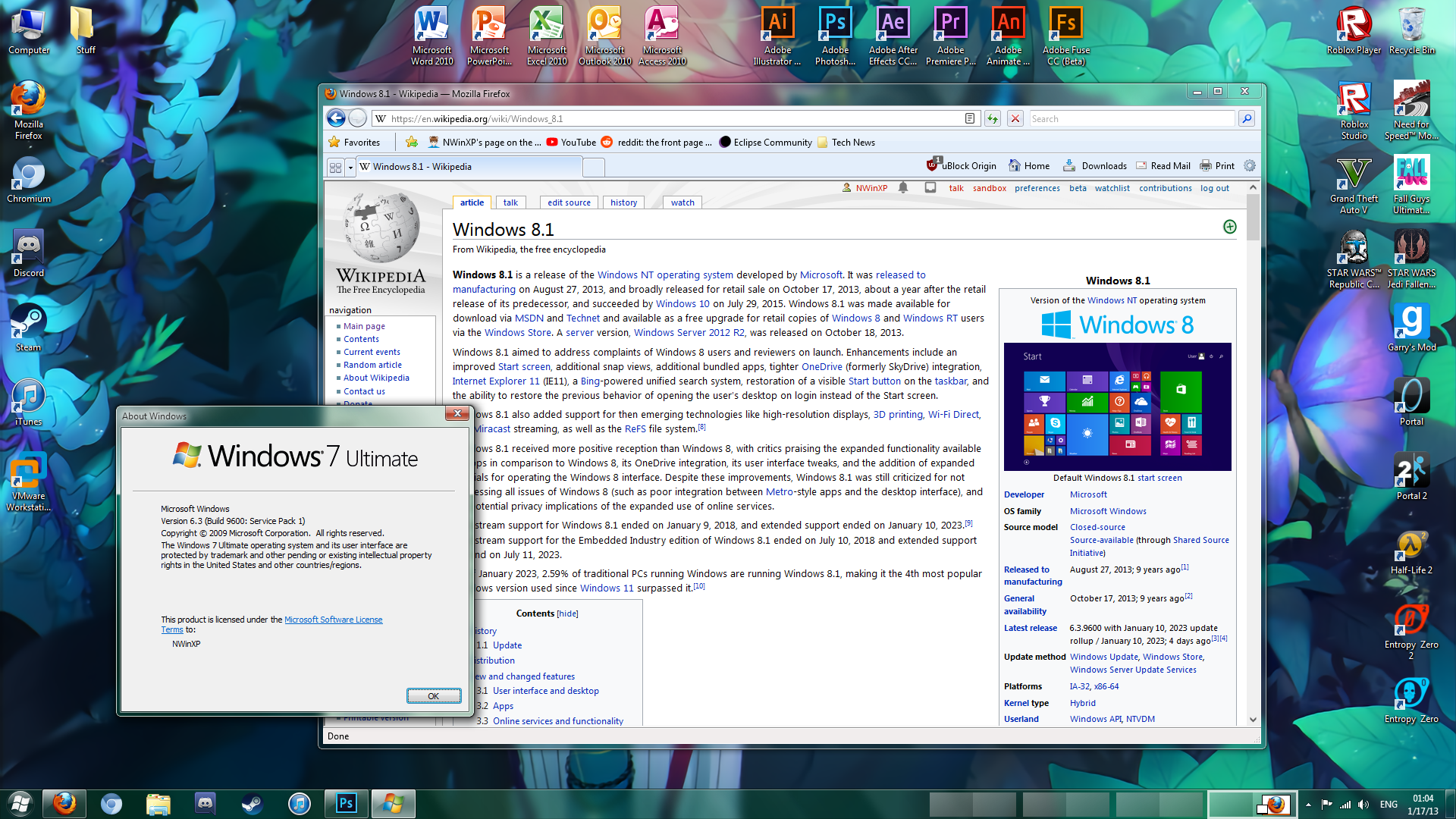Open uBlock Origin extension icon
Viewport: 1456px width, 819px height.
tap(933, 165)
